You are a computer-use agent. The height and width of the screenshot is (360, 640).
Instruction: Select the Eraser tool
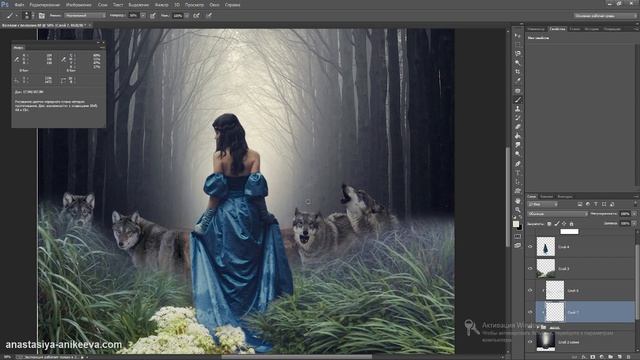tap(518, 127)
